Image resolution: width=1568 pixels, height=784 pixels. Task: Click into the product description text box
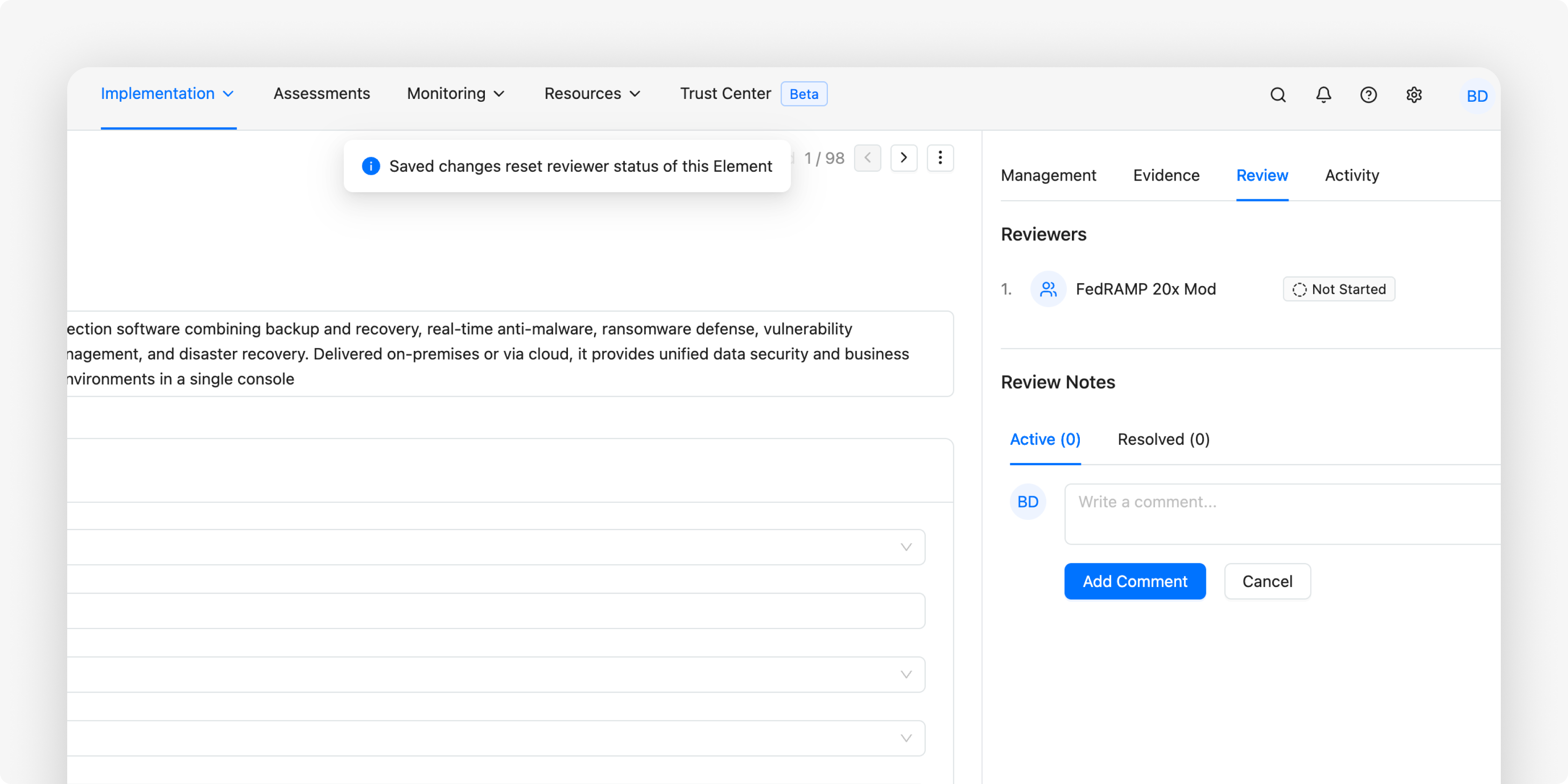pos(510,354)
